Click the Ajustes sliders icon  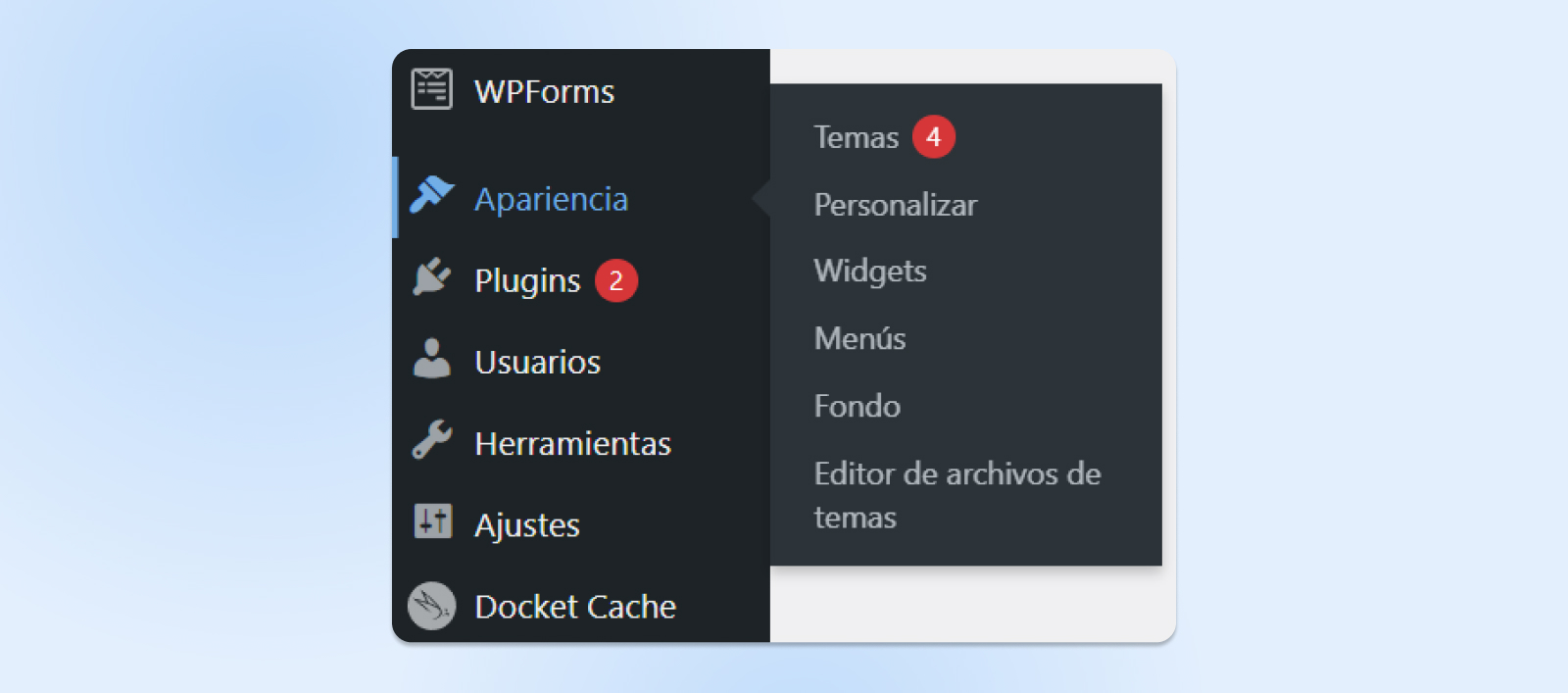click(431, 522)
